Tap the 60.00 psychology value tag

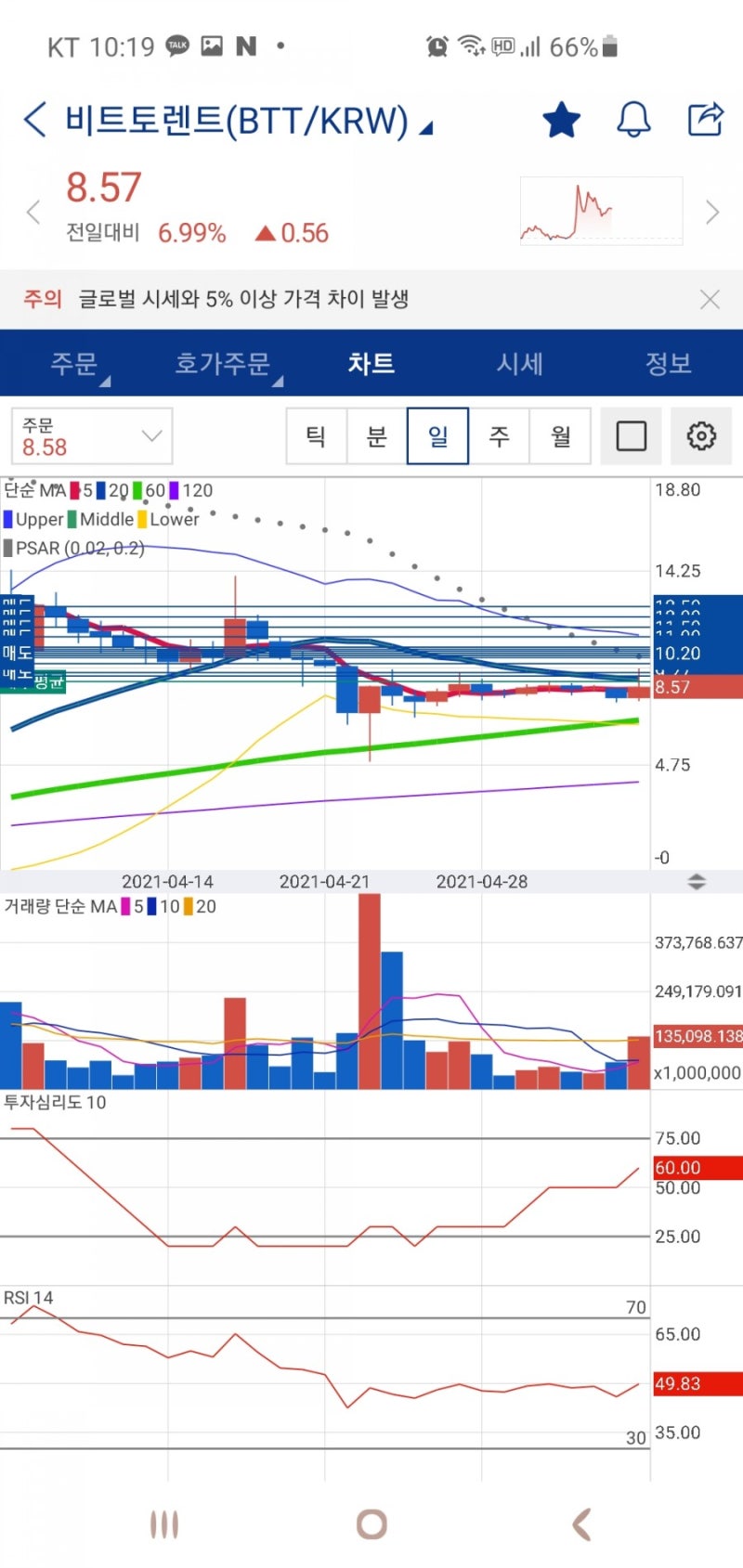(x=697, y=1168)
